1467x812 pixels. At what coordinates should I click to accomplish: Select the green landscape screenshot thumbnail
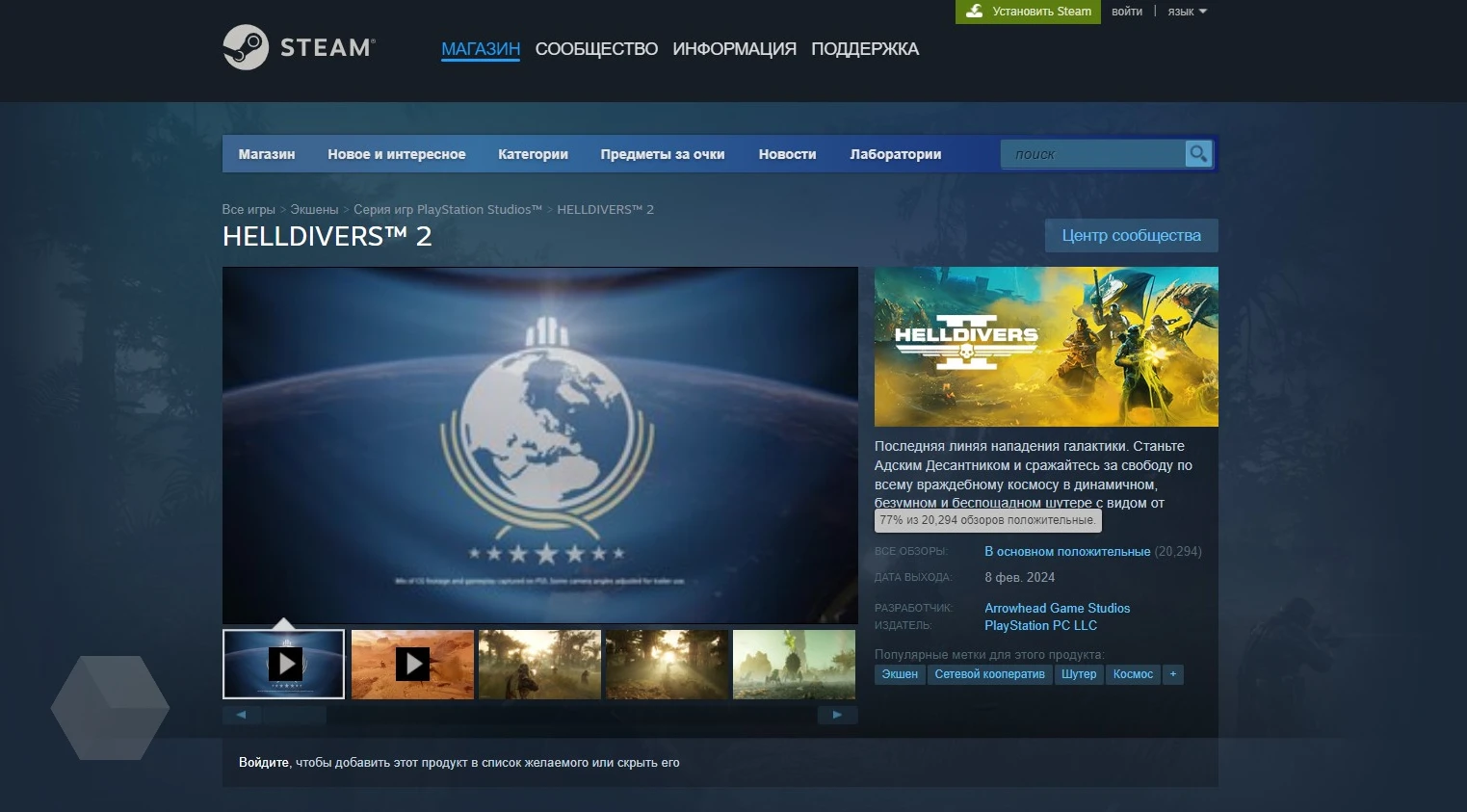(x=794, y=664)
